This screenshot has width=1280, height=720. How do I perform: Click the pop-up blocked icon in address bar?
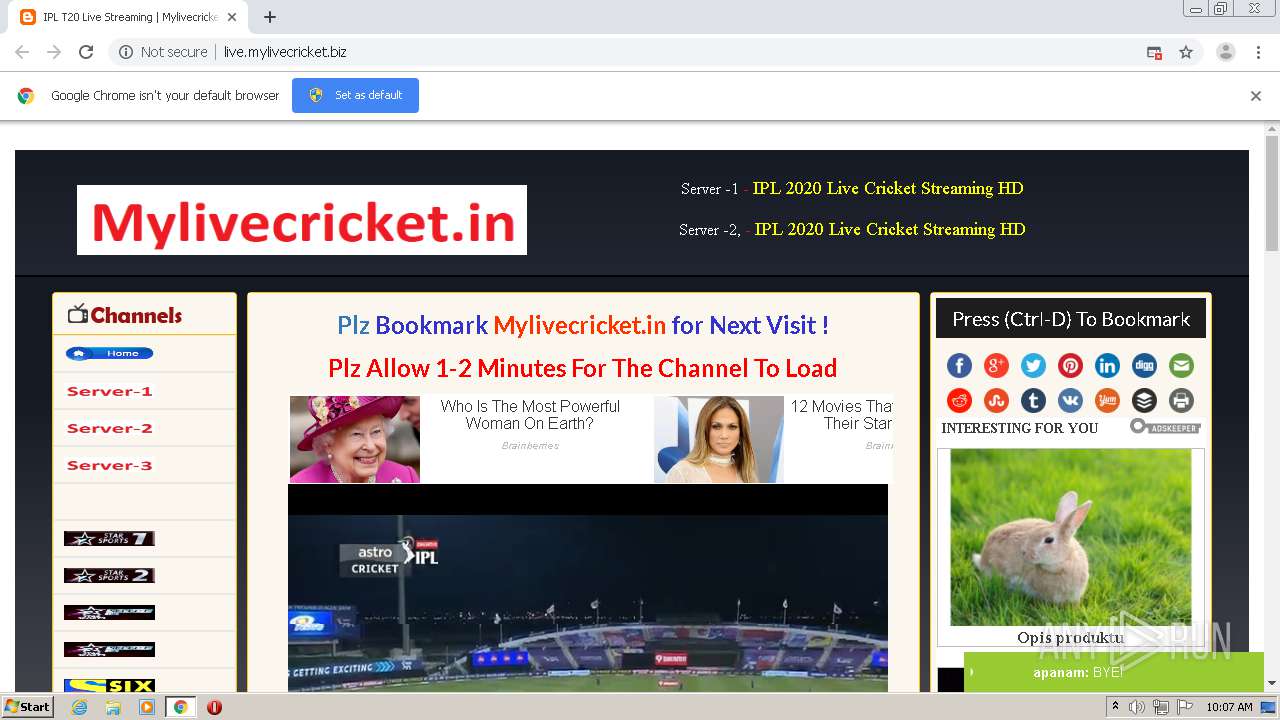point(1154,52)
